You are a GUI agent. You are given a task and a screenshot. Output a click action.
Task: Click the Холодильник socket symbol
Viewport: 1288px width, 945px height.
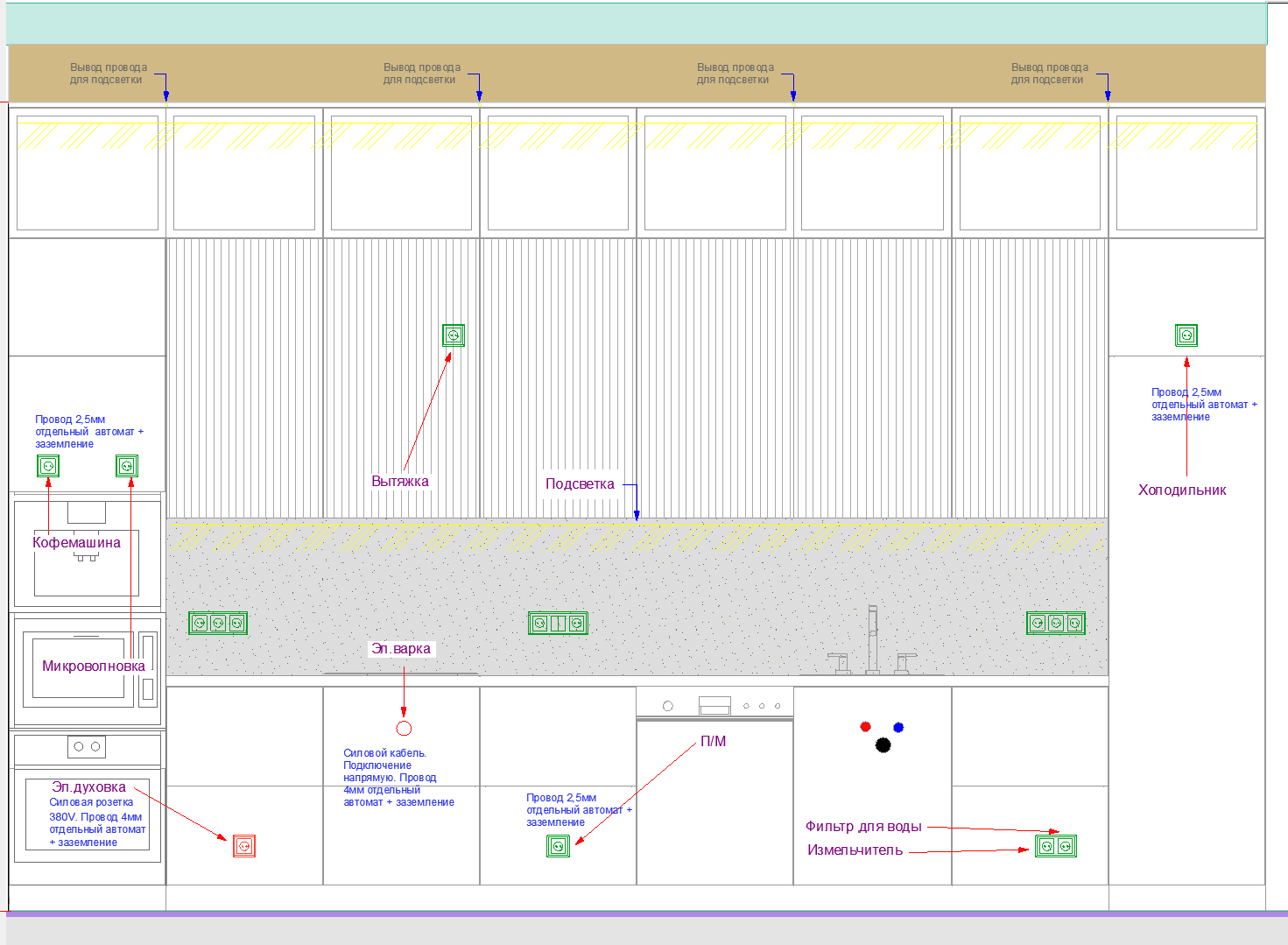pos(1186,335)
